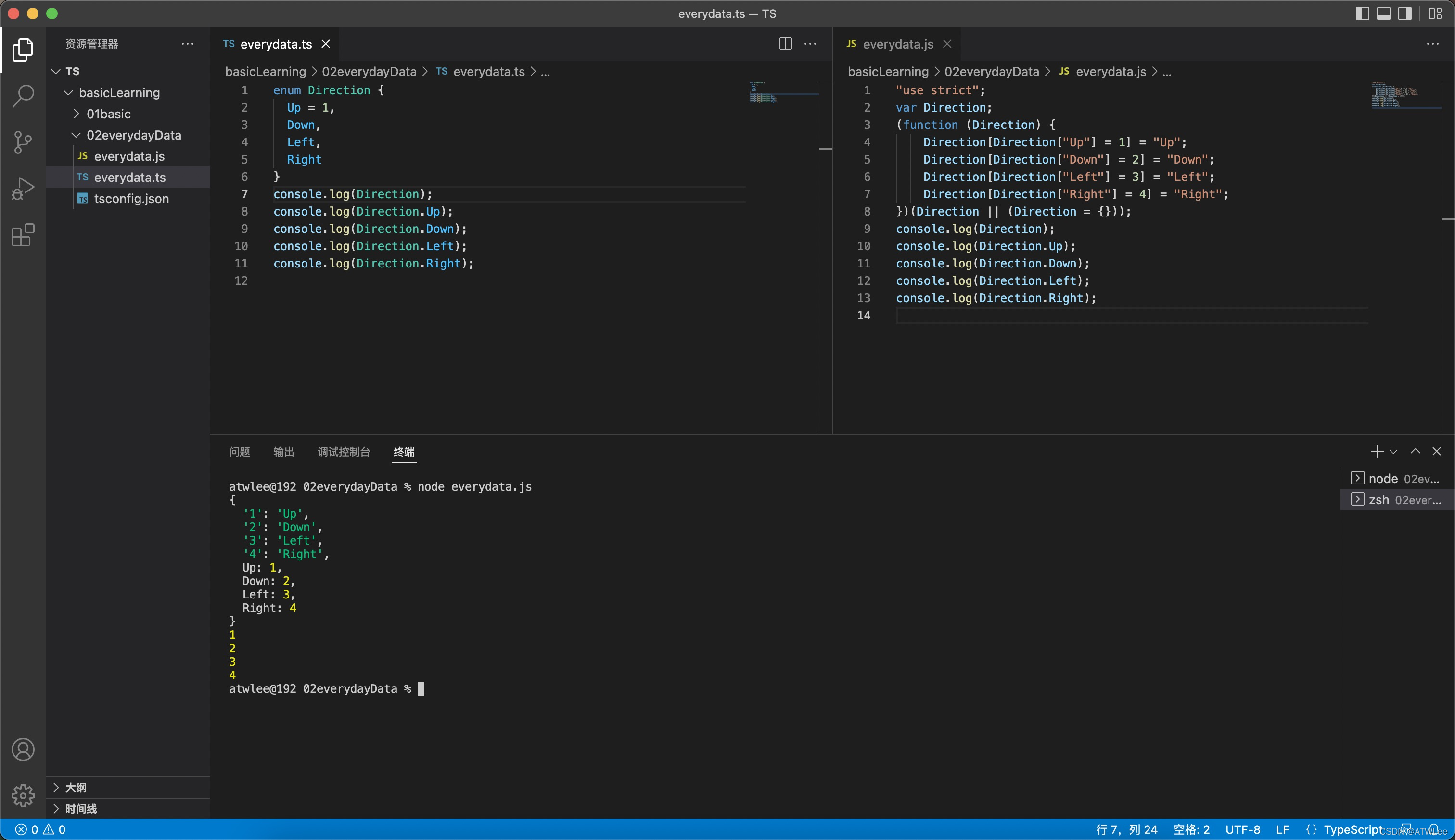Screen dimensions: 1455x840
Task: Open the new terminal launch profile dropdown
Action: tap(1393, 452)
